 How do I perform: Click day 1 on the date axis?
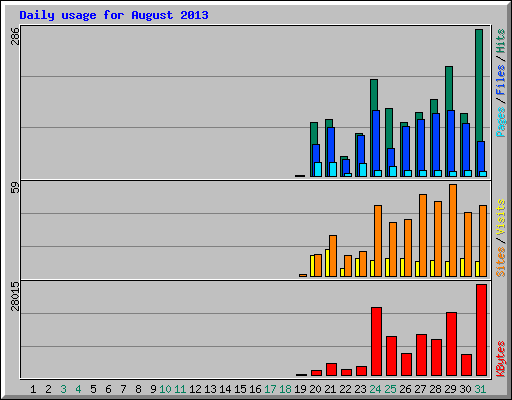33,389
